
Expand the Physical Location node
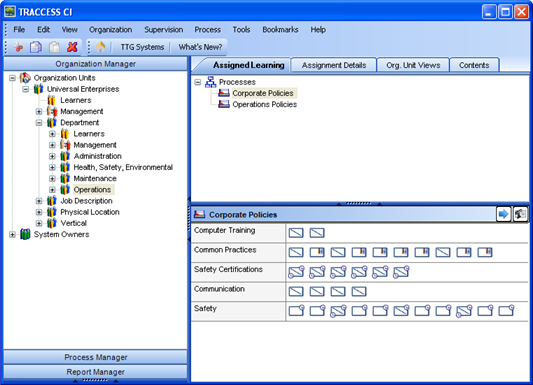click(x=39, y=212)
